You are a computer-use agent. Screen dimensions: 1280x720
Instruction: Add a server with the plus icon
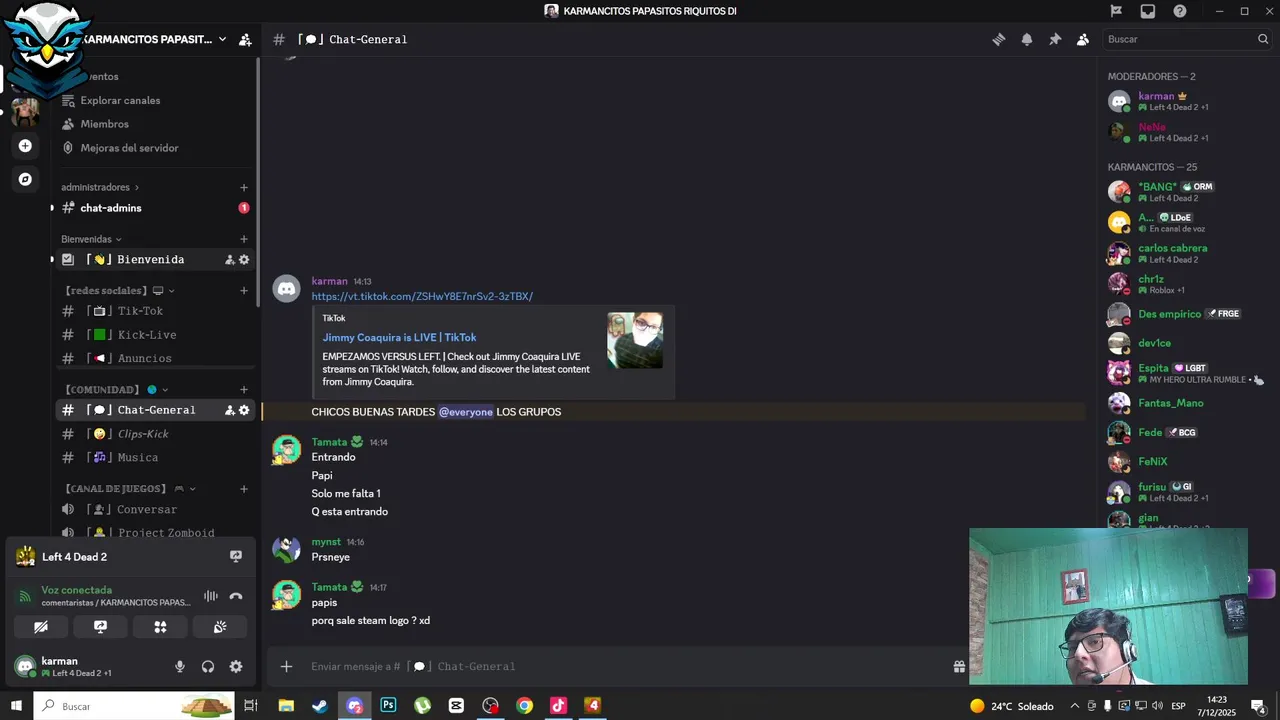coord(25,146)
